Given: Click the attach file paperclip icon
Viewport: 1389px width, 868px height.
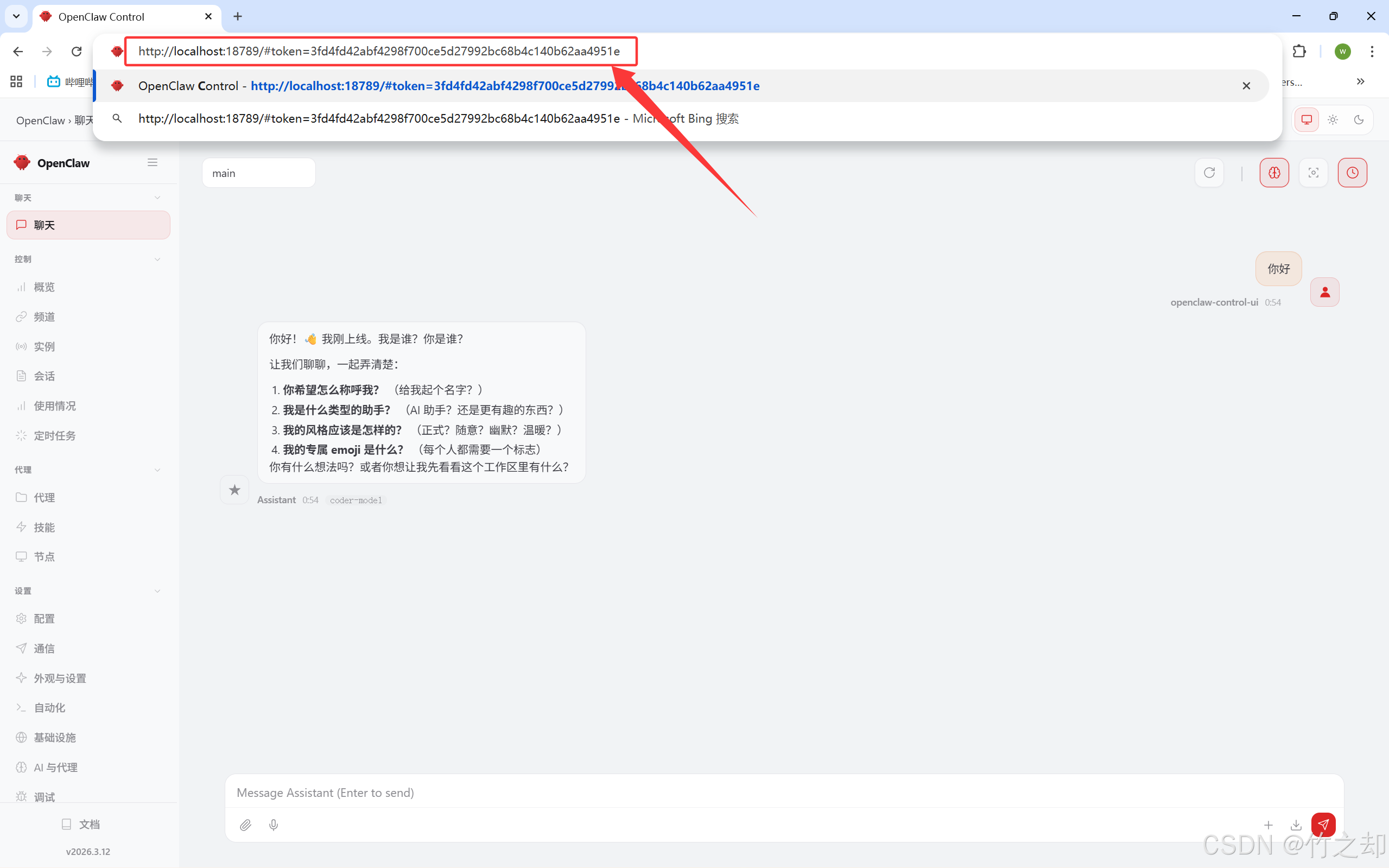Looking at the screenshot, I should tap(246, 825).
